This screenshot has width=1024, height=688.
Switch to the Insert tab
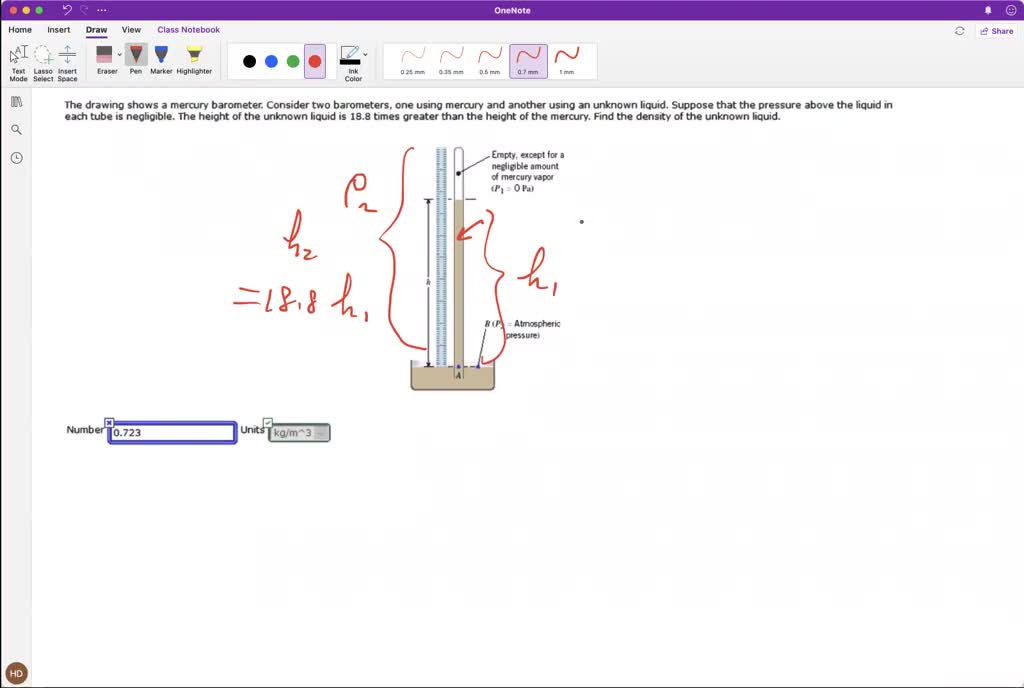[x=59, y=30]
